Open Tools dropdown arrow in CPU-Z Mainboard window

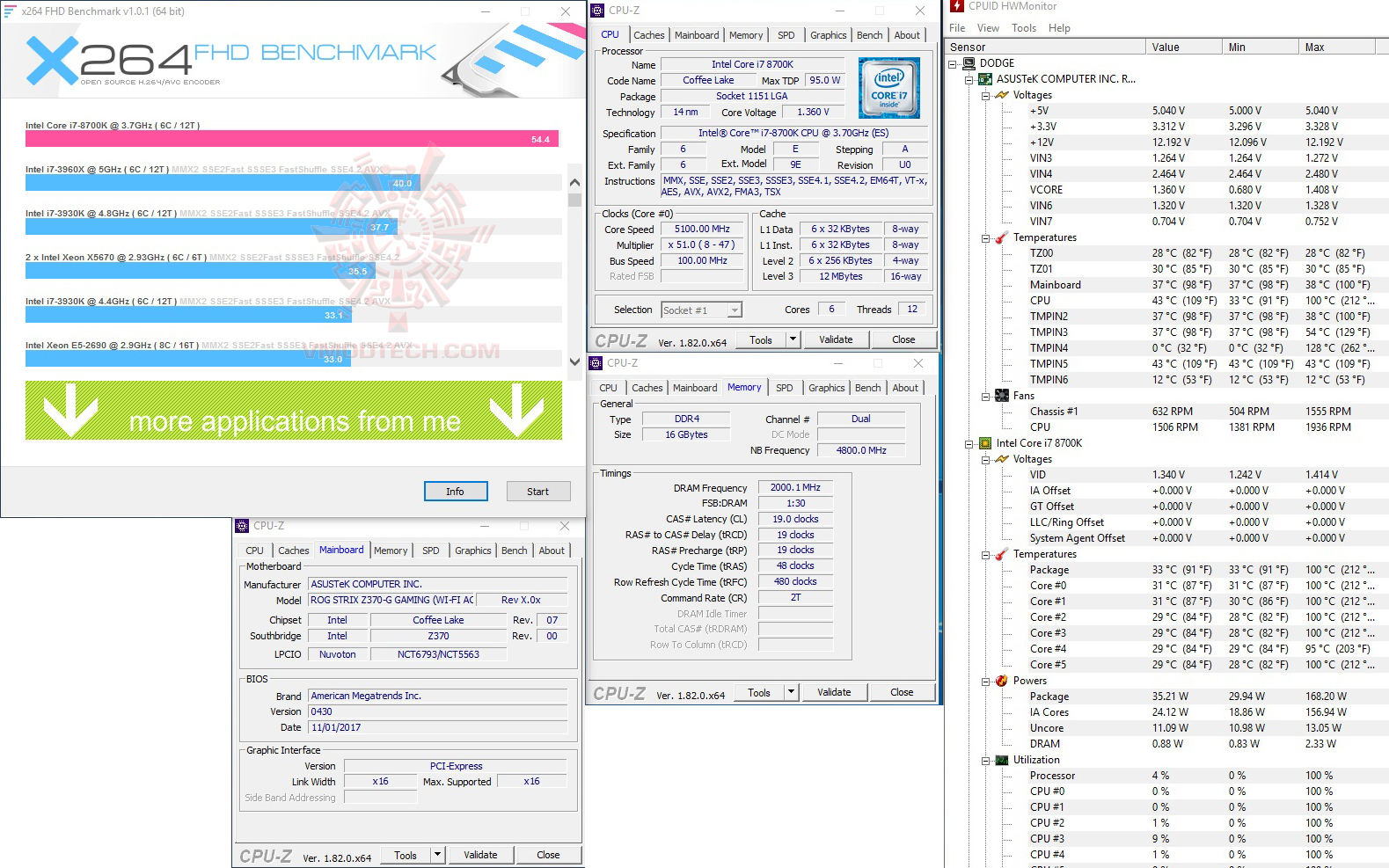click(x=436, y=855)
